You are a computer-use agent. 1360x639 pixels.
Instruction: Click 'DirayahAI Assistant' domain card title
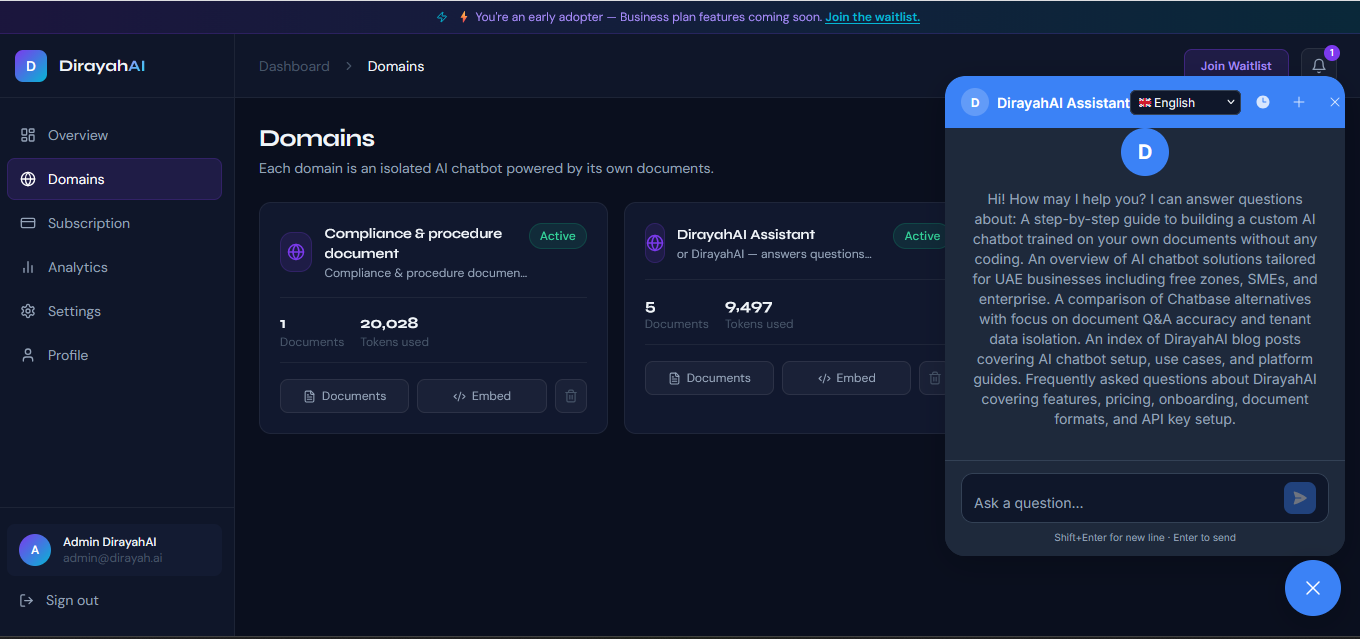pyautogui.click(x=746, y=234)
